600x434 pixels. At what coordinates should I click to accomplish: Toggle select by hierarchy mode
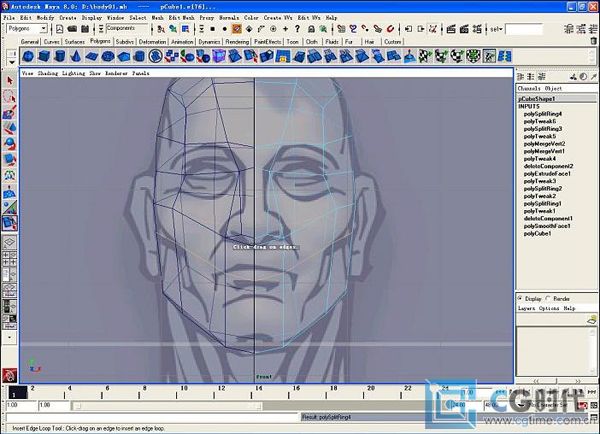tap(161, 29)
